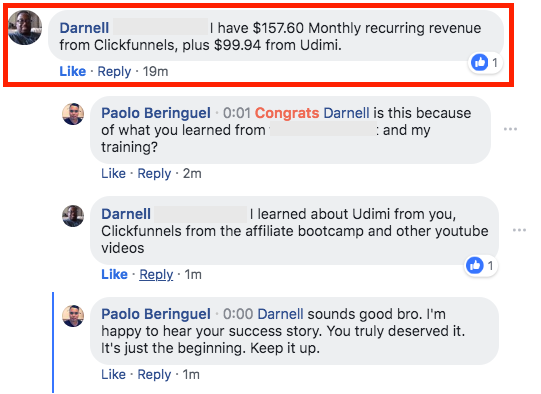Open Darnell's profile photo on the top comment

coord(25,28)
